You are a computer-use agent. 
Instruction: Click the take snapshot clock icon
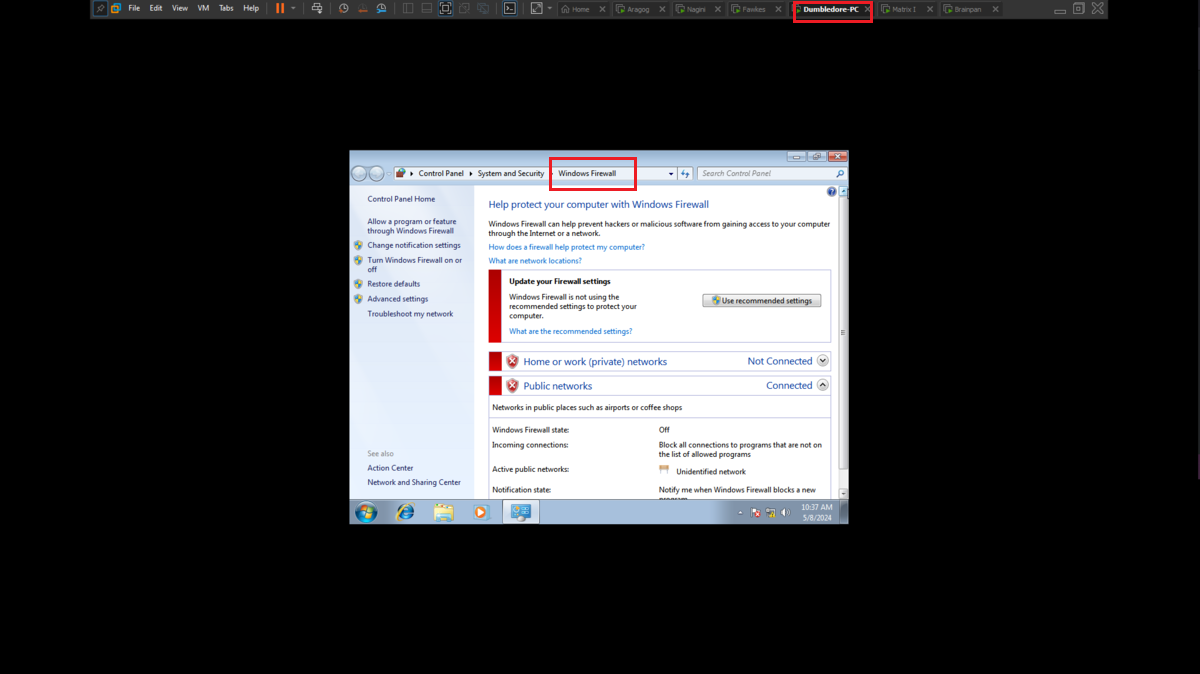point(344,8)
